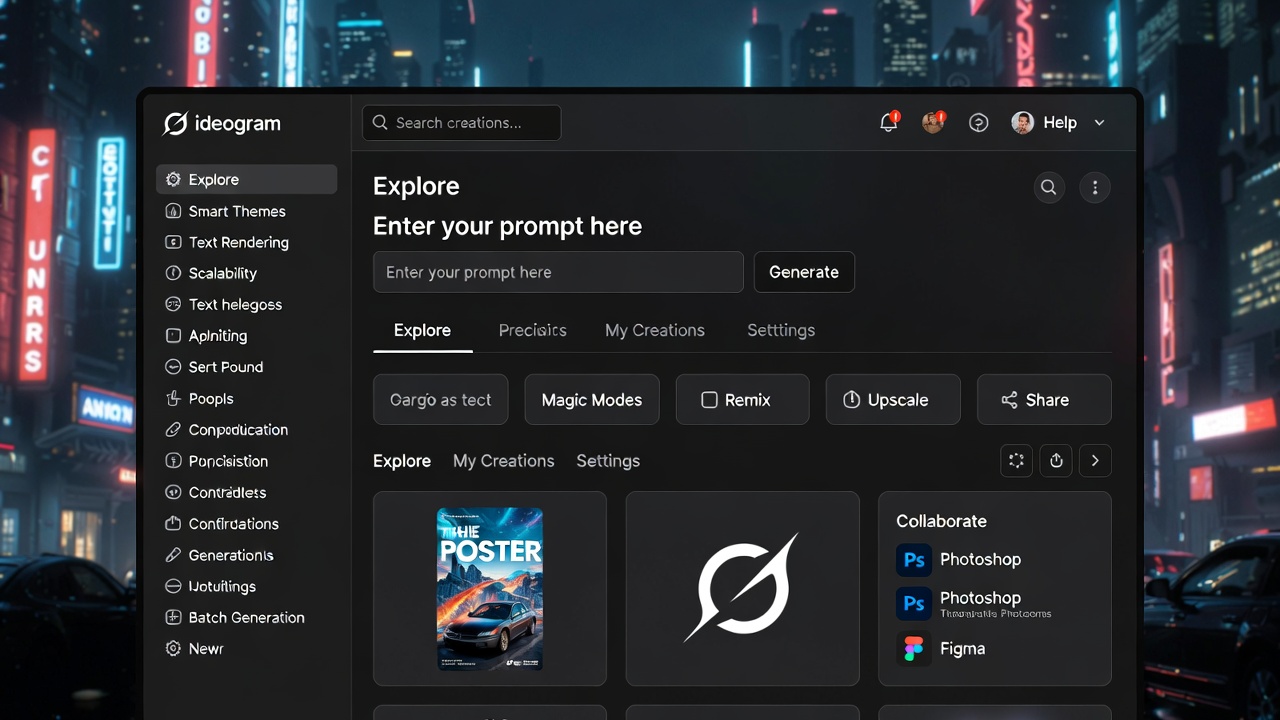
Task: Click the magnifier icon beside Explore heading
Action: (1048, 187)
